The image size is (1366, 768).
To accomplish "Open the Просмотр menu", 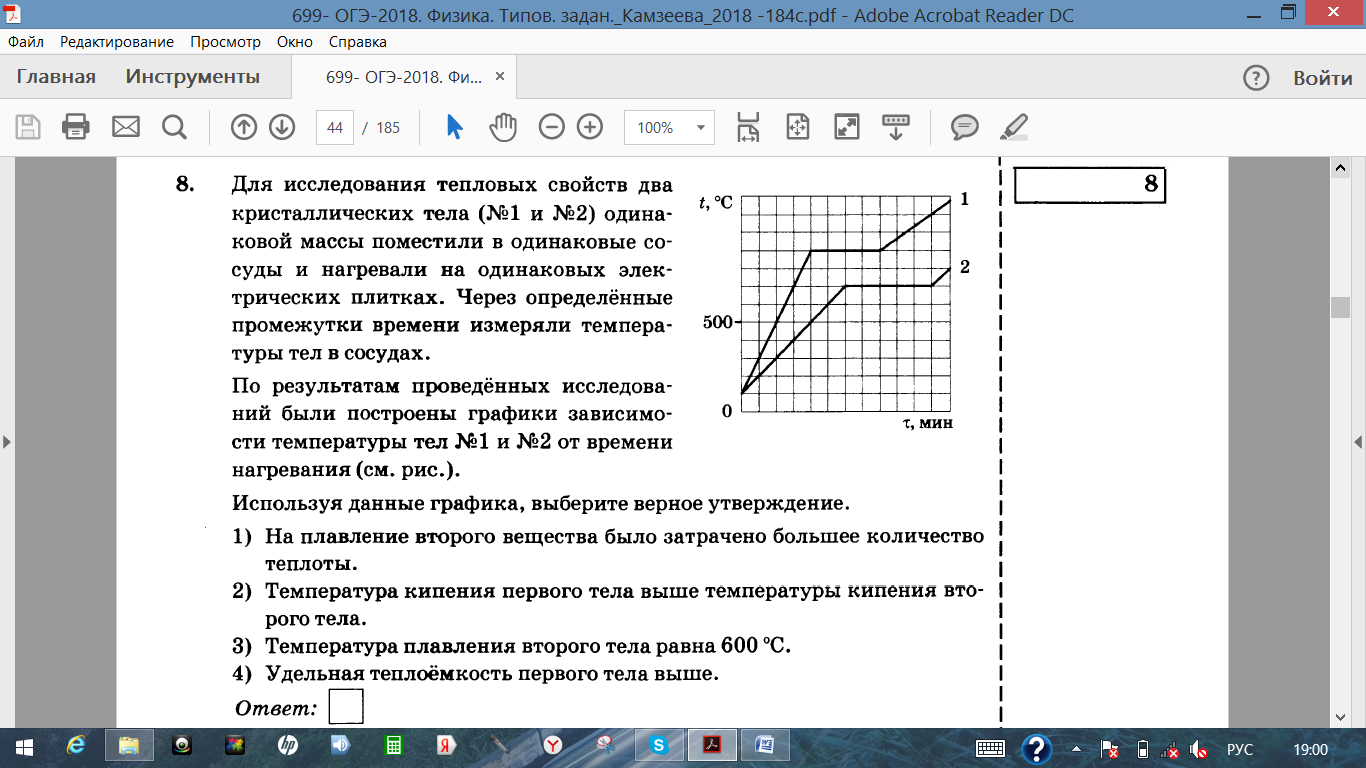I will 226,42.
